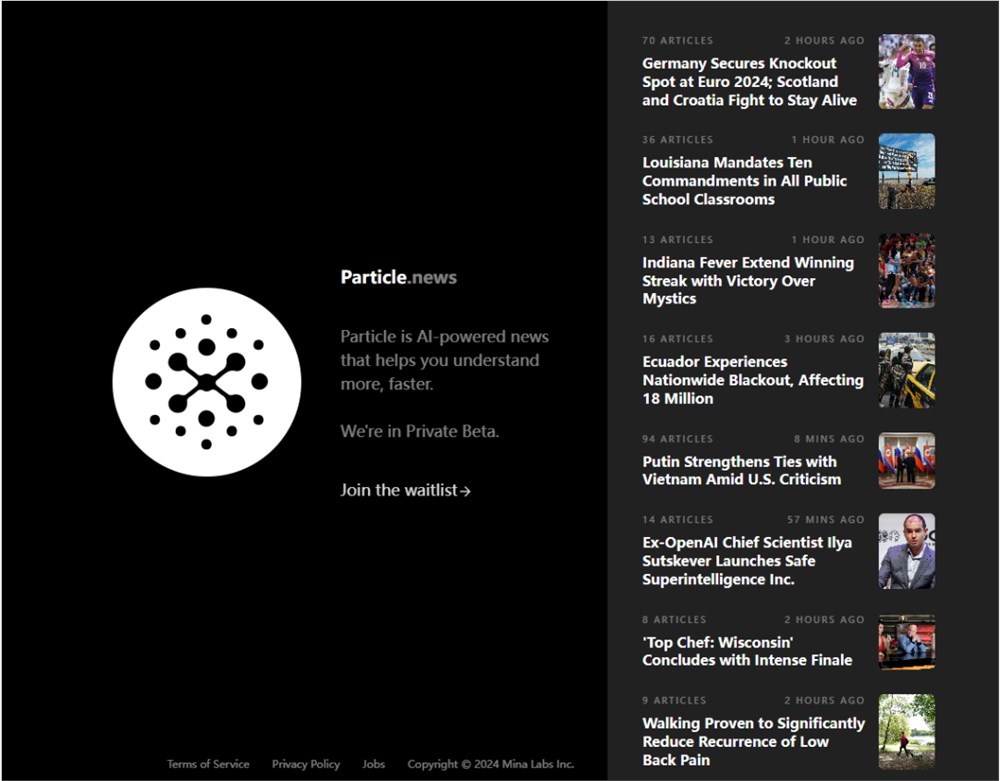Click the 36 ARTICLES label
This screenshot has height=781, width=1000.
(x=677, y=140)
